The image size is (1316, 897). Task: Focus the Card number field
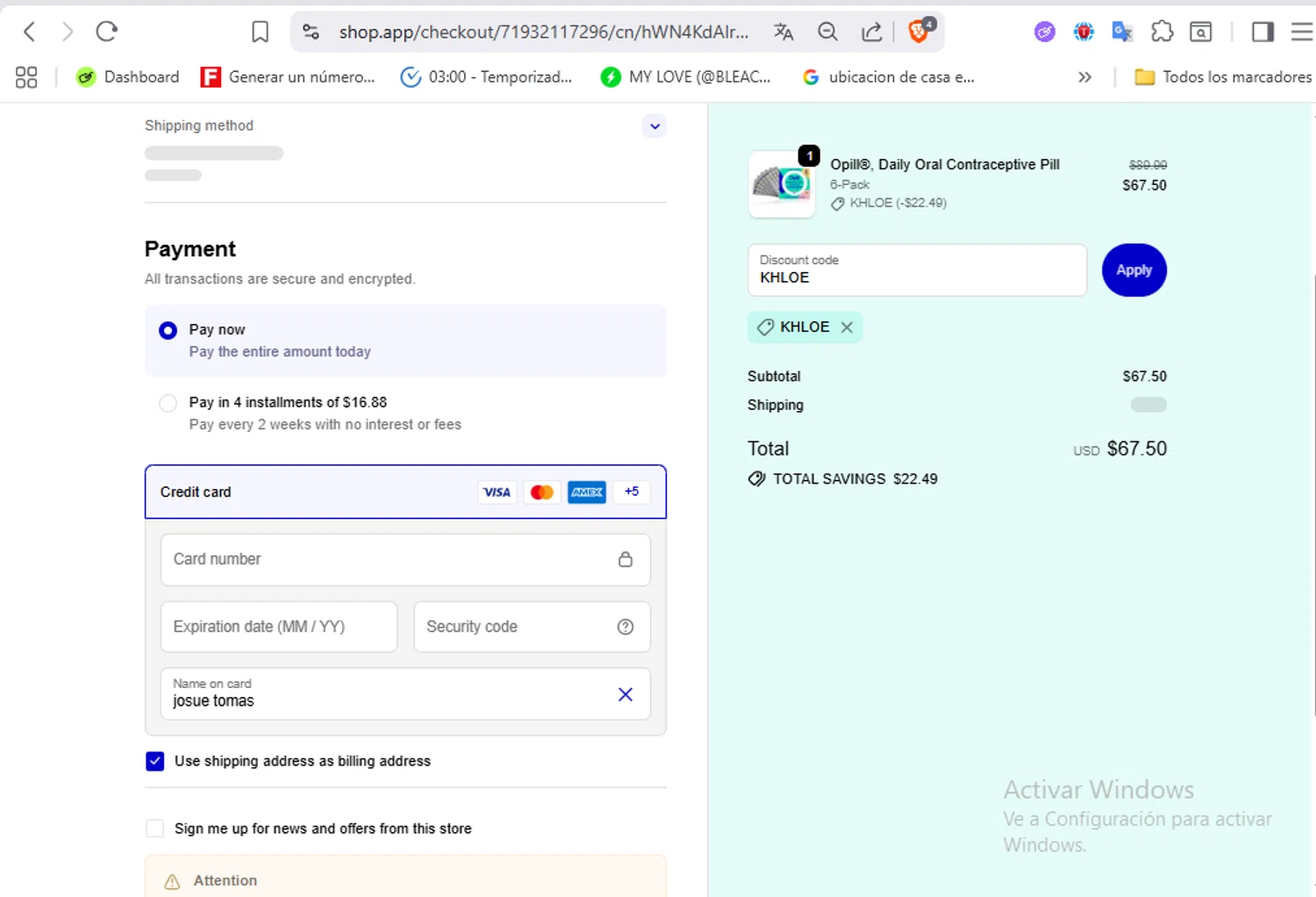click(405, 560)
